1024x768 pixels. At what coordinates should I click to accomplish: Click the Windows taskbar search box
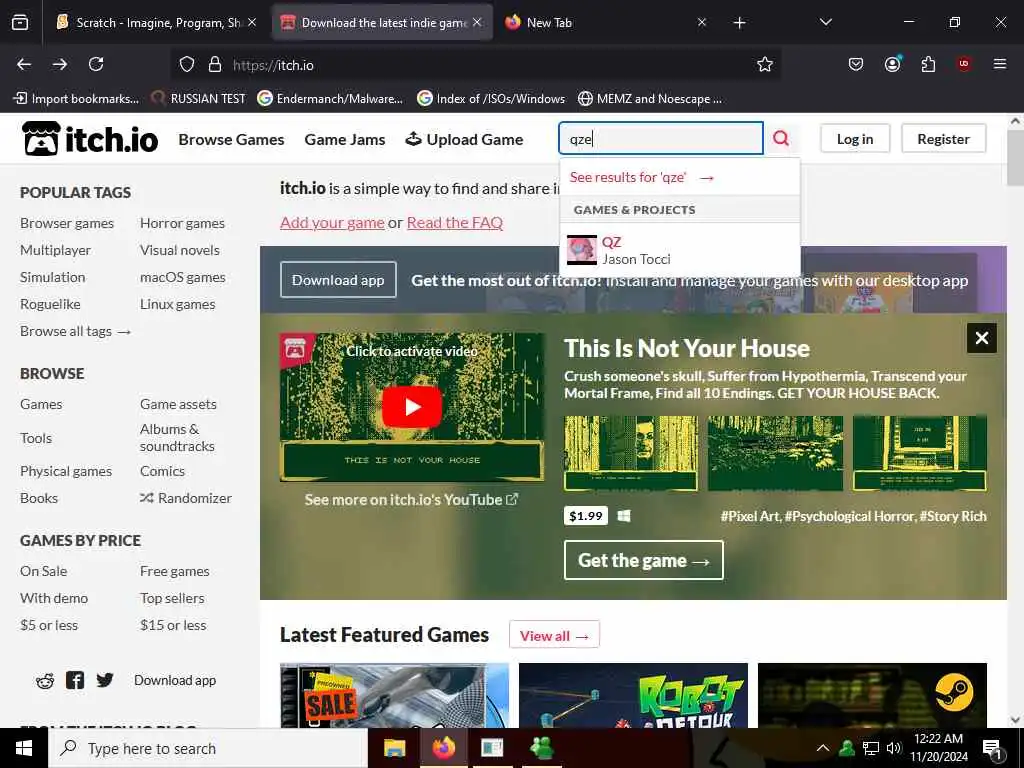pos(208,748)
